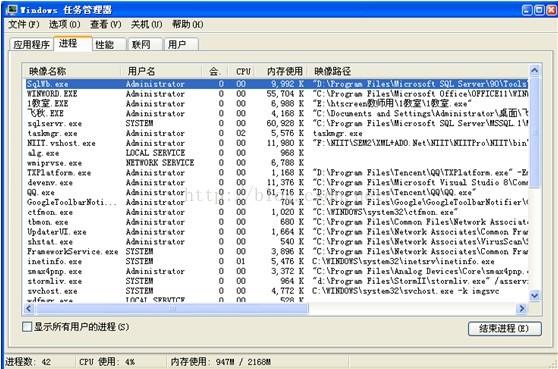
Task: Select the alg.exe process row
Action: pyautogui.click(x=277, y=153)
